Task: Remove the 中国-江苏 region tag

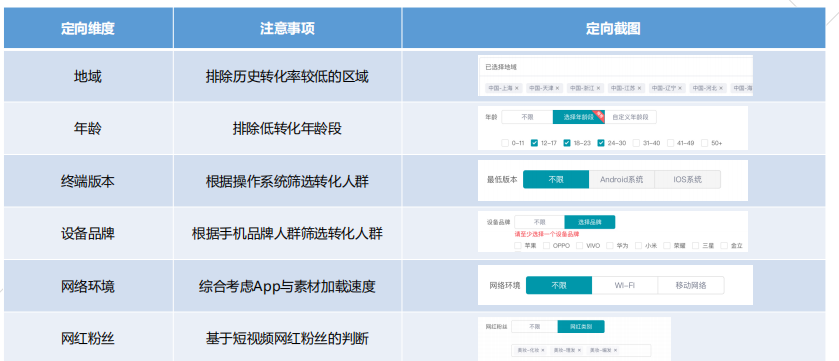Action: tap(639, 88)
